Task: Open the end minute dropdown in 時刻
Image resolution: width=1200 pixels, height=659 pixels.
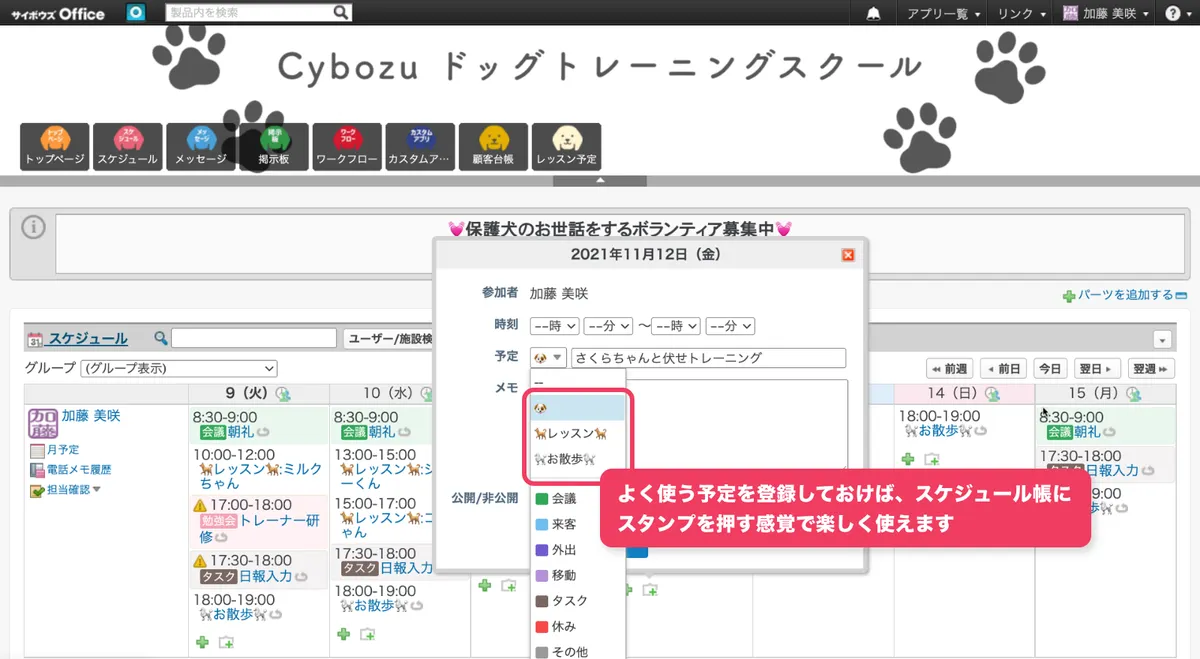Action: 730,326
